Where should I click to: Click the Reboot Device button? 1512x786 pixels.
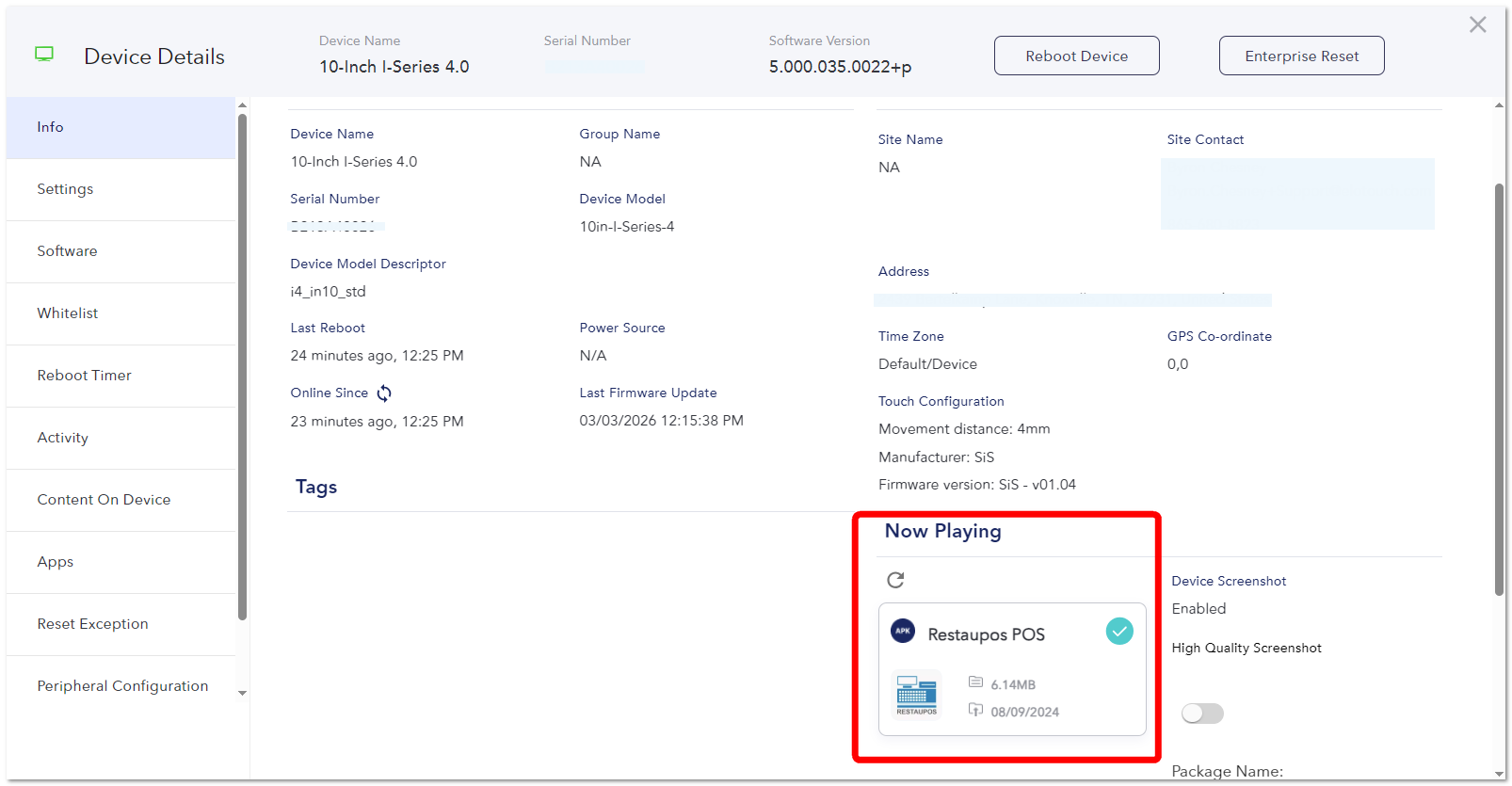(x=1076, y=56)
